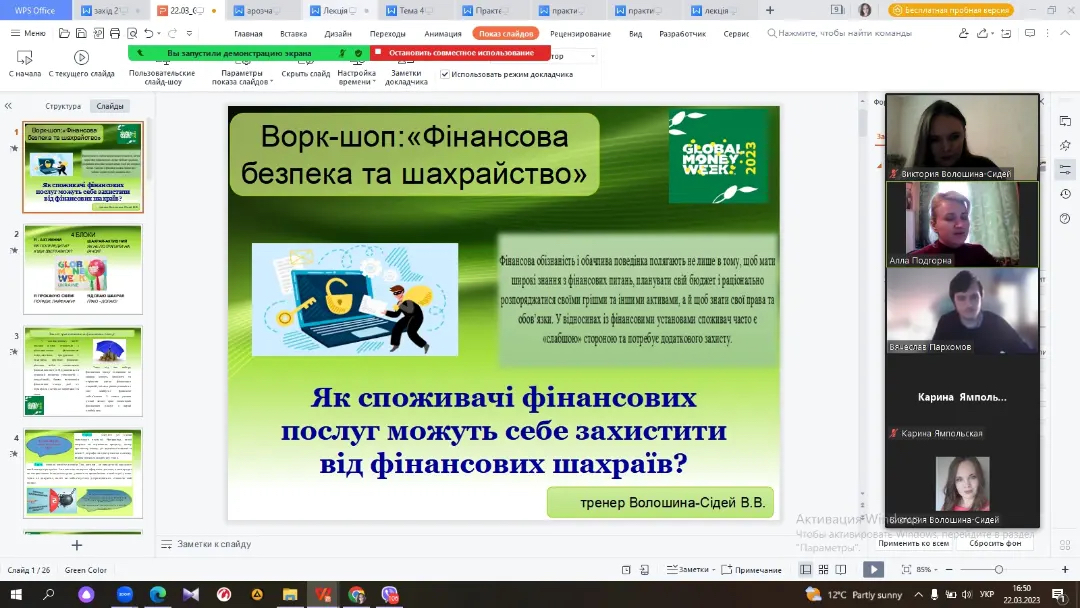This screenshot has height=608, width=1080.
Task: Open the 85% zoom level dropdown
Action: [x=927, y=569]
